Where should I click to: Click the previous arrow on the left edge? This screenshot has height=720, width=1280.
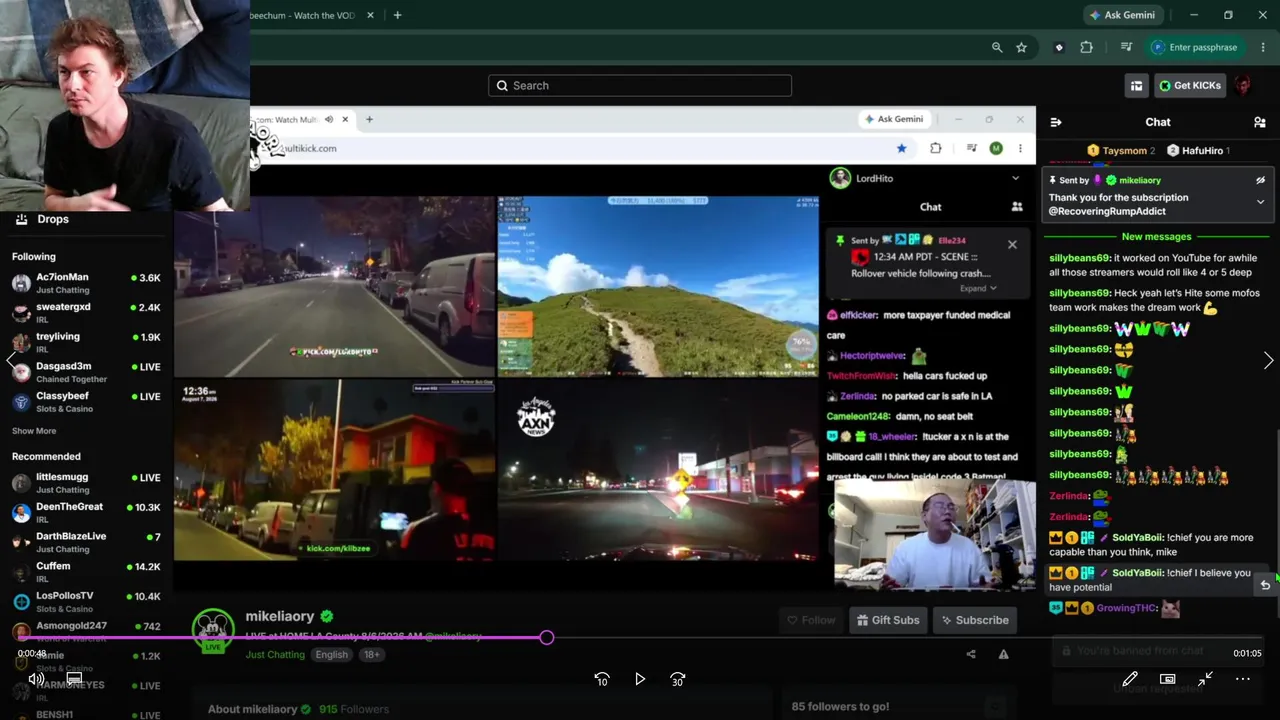pyautogui.click(x=11, y=361)
